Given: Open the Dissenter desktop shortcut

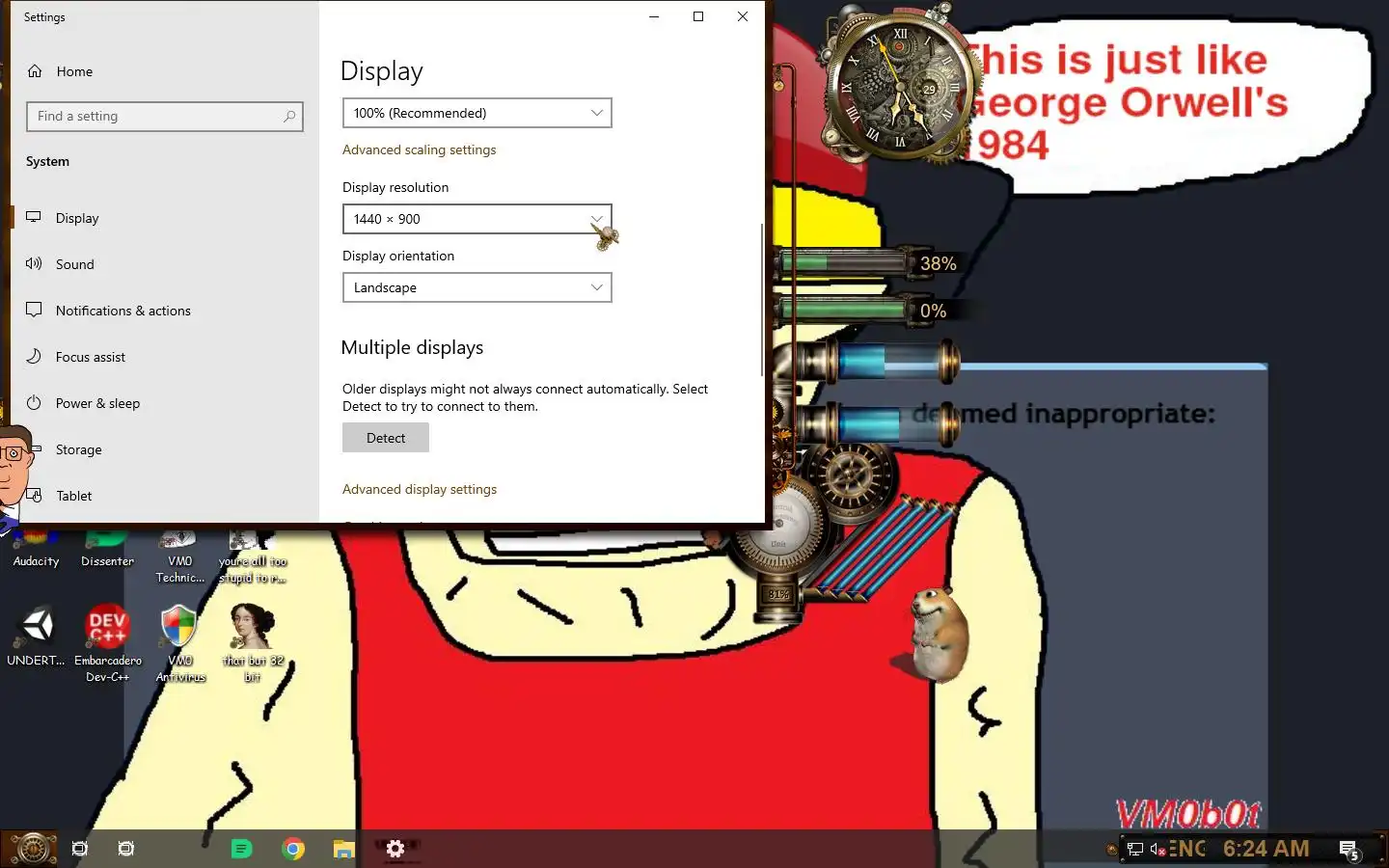Looking at the screenshot, I should coord(107,550).
